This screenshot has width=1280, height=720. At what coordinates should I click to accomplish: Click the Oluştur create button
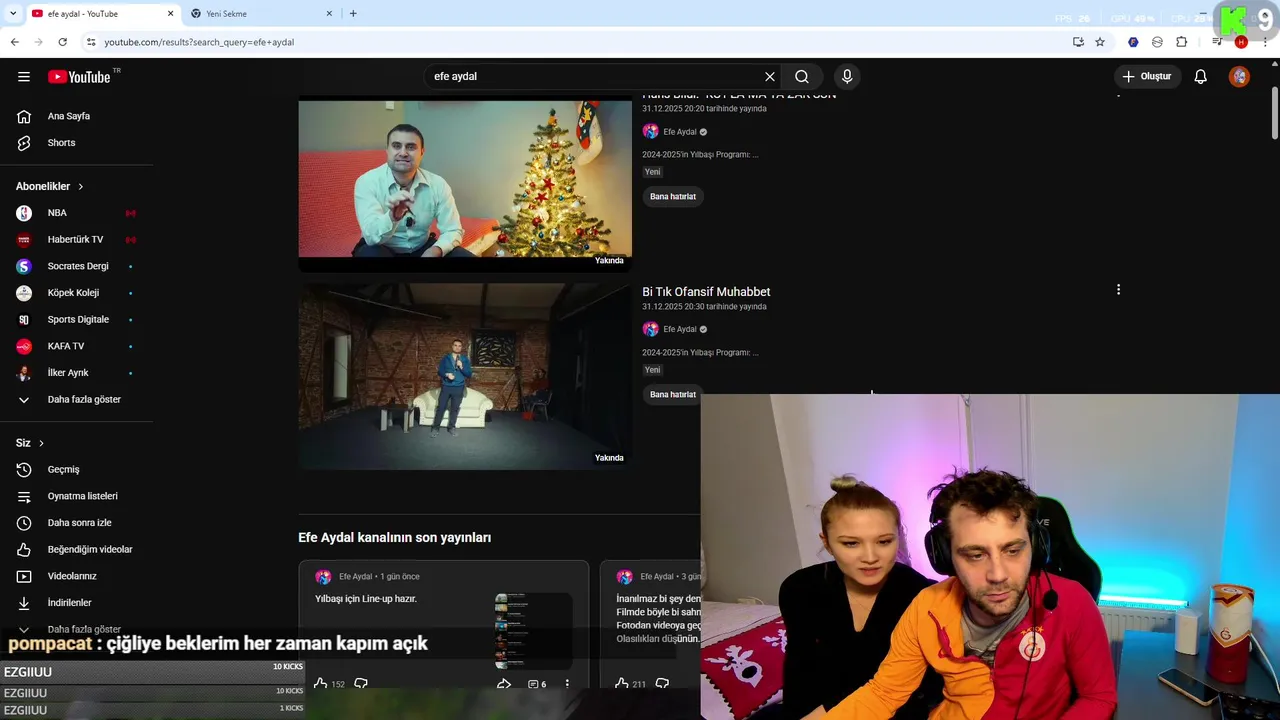1146,76
